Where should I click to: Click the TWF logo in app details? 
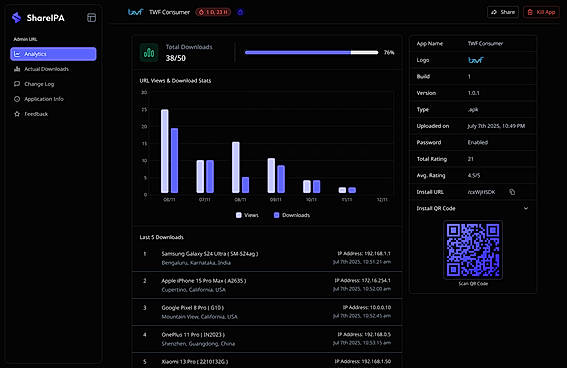[x=476, y=60]
